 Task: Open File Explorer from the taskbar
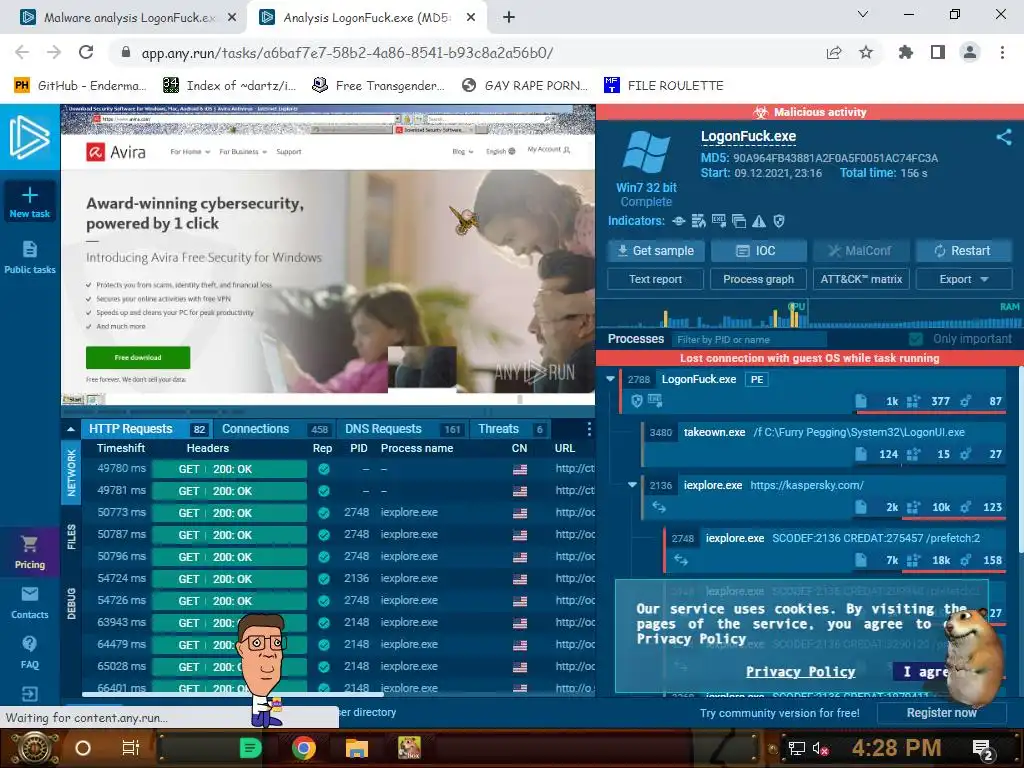(x=357, y=748)
